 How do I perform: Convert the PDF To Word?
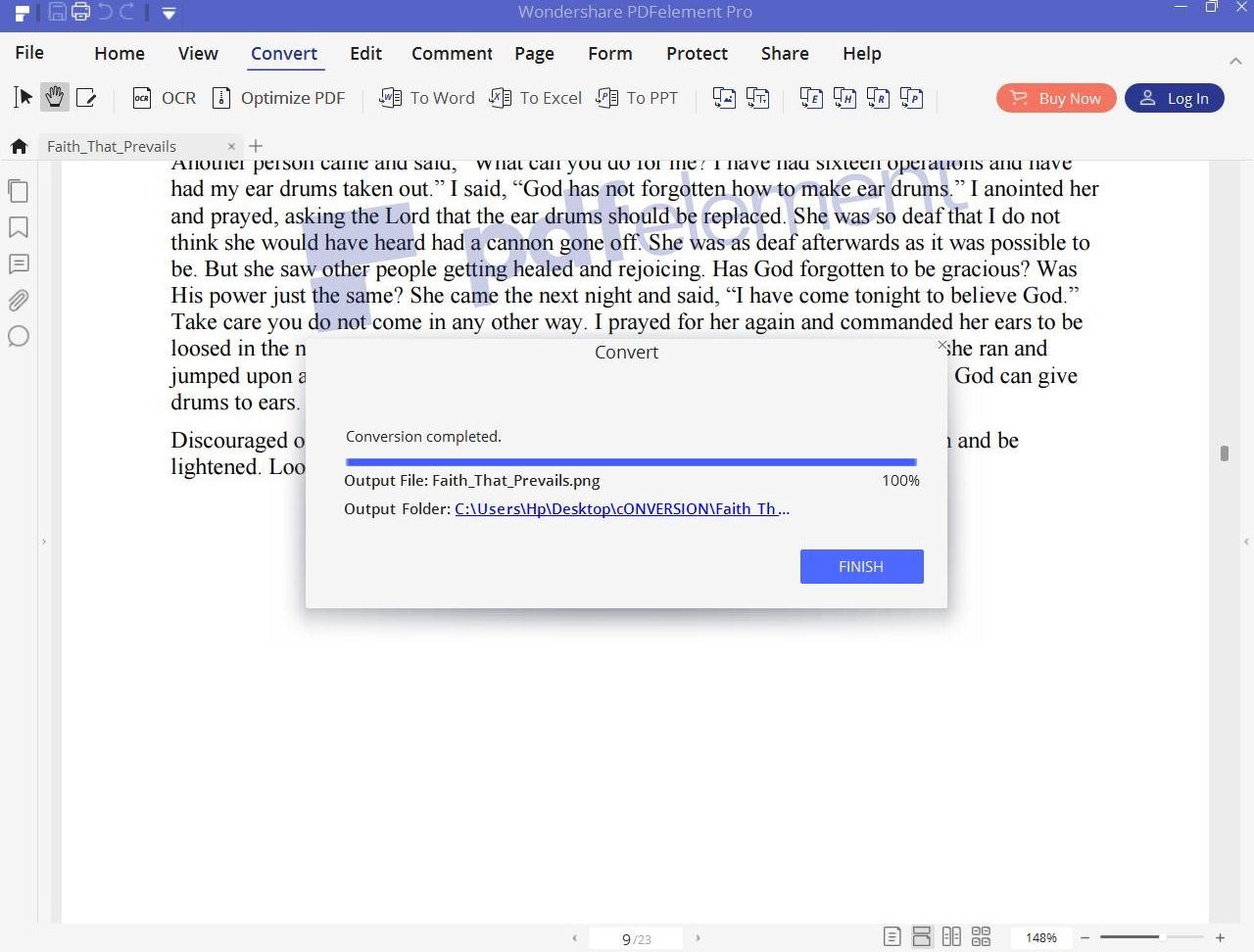pyautogui.click(x=427, y=98)
